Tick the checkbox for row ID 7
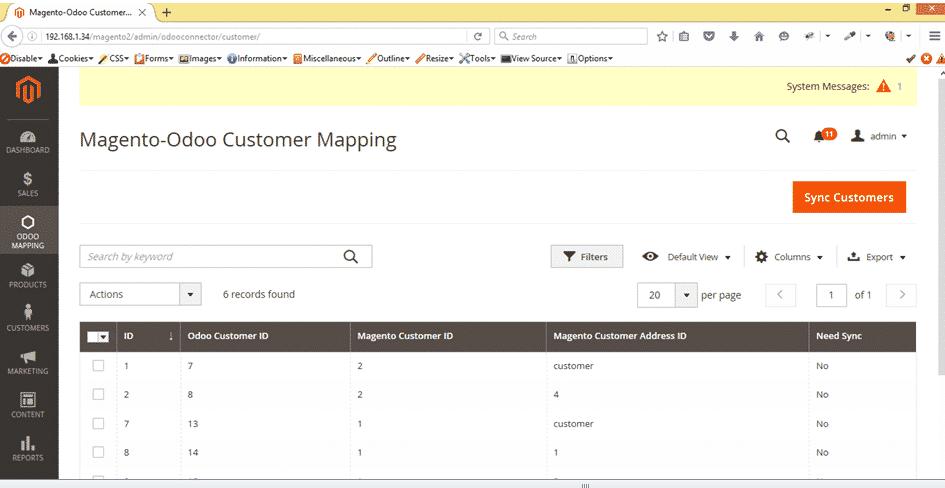Viewport: 945px width, 488px height. coord(98,423)
